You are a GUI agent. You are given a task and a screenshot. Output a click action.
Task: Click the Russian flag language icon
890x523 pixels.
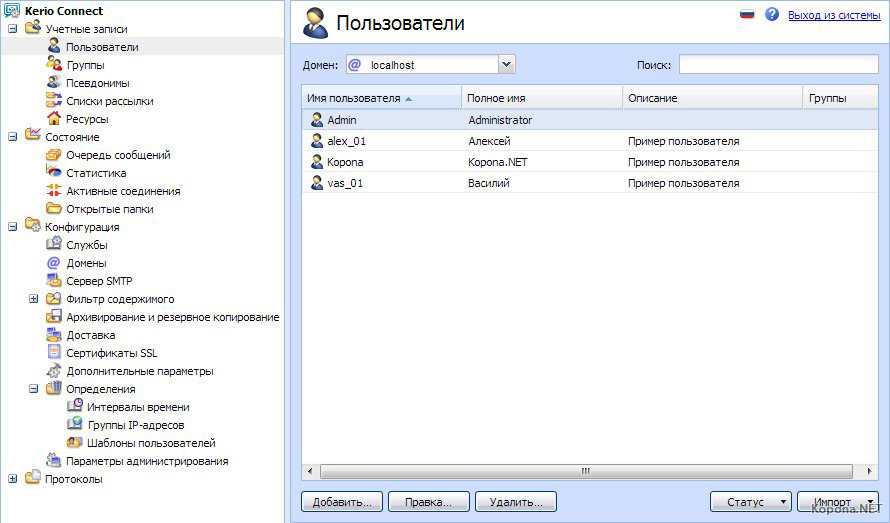tap(746, 15)
